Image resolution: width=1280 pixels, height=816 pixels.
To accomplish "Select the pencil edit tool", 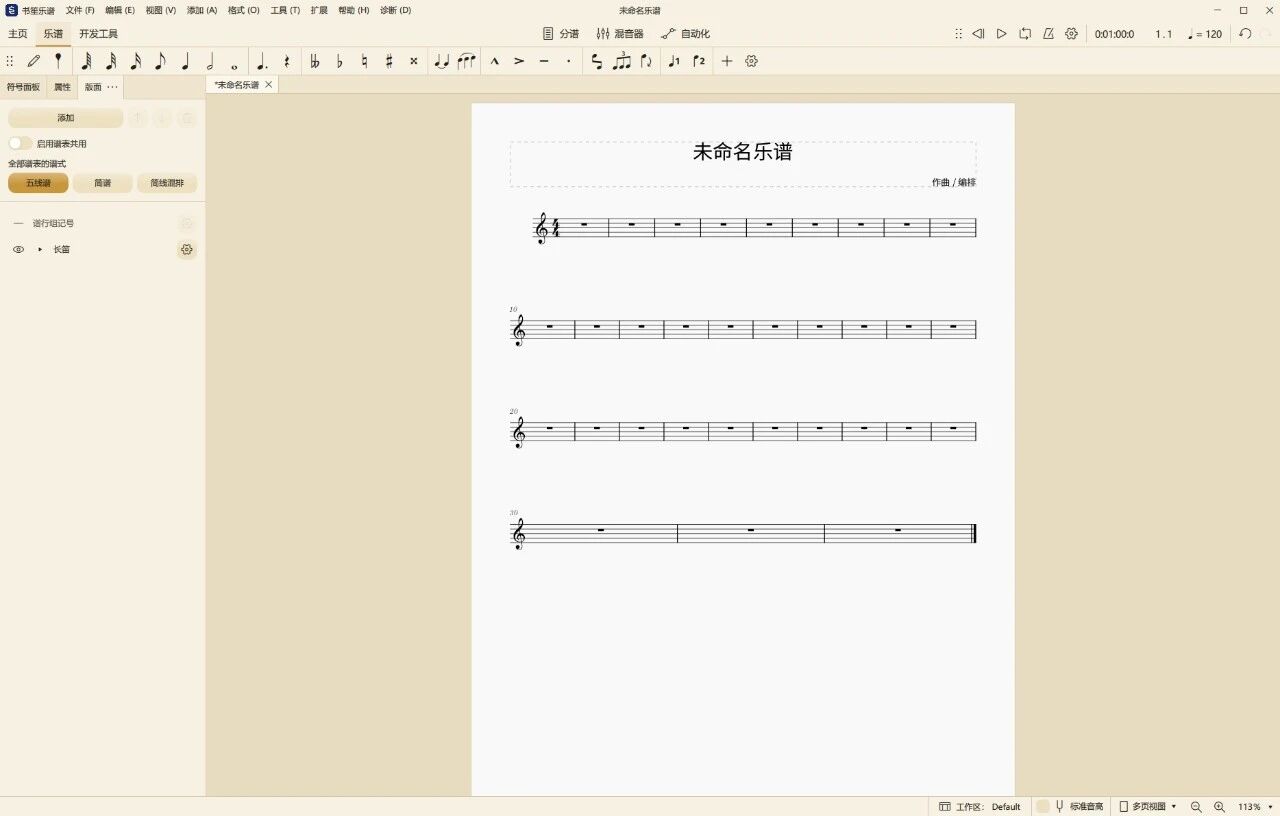I will 34,61.
